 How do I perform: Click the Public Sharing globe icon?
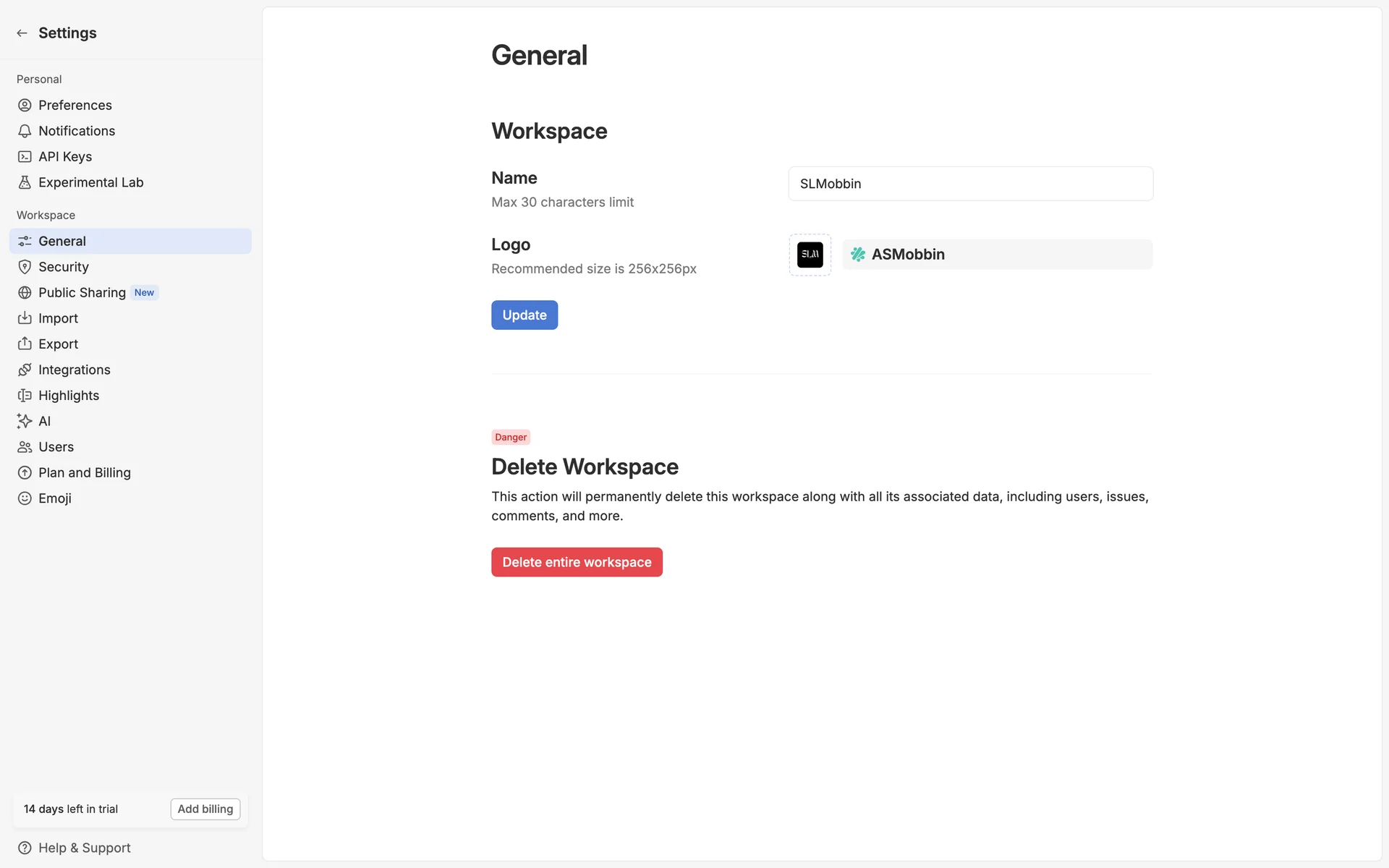pos(25,293)
